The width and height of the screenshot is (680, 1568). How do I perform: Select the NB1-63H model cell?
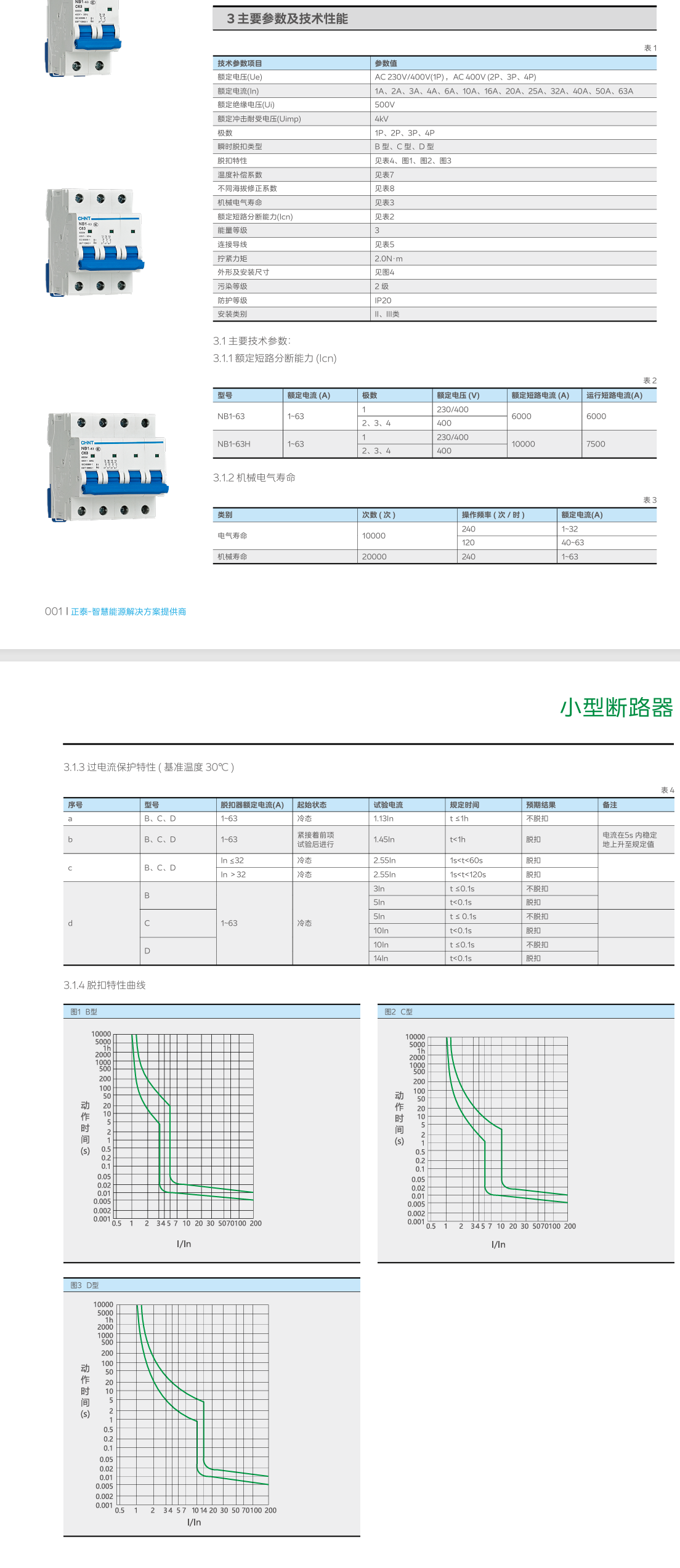click(x=234, y=444)
